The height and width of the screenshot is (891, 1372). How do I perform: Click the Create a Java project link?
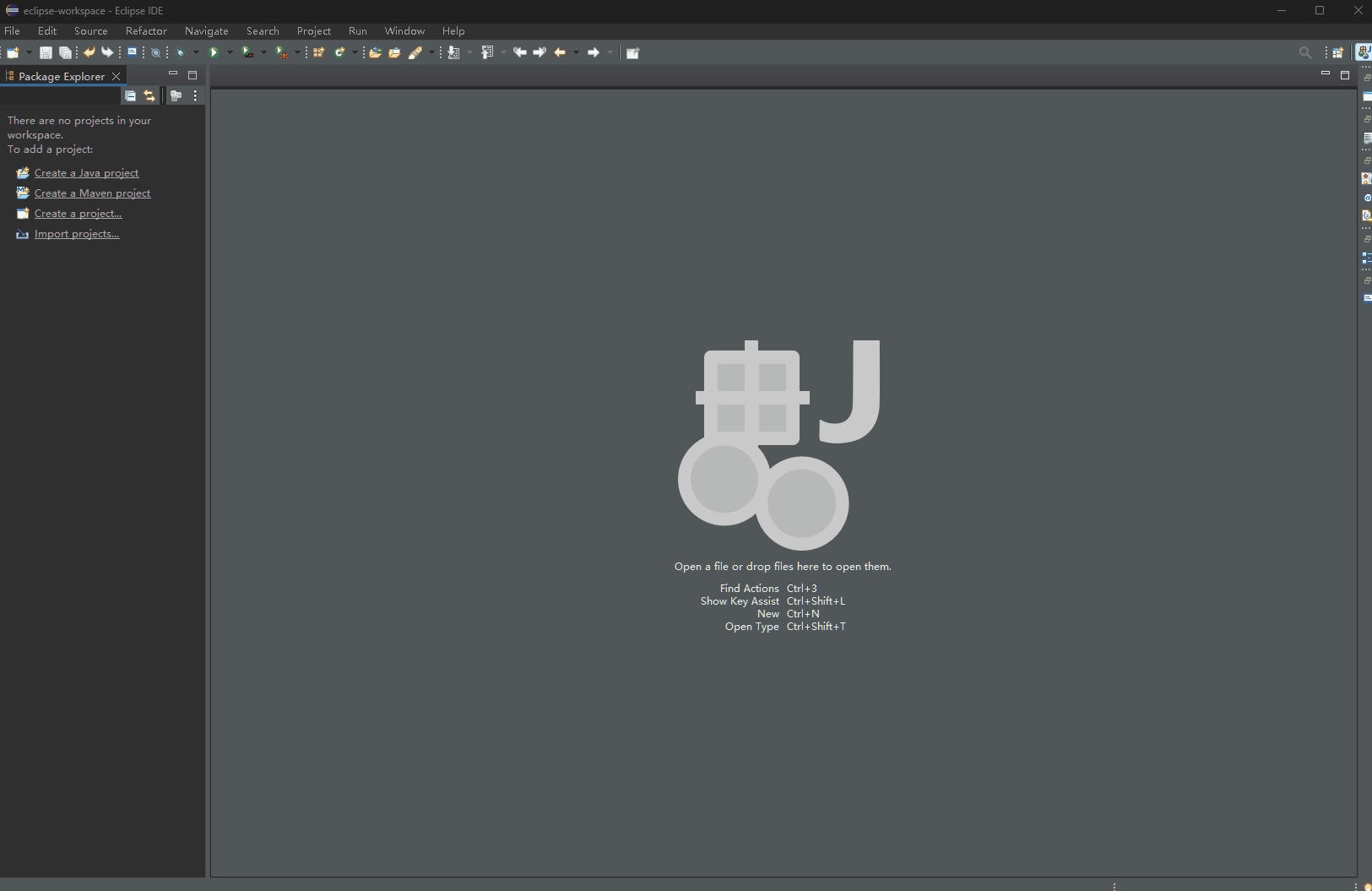(x=86, y=172)
